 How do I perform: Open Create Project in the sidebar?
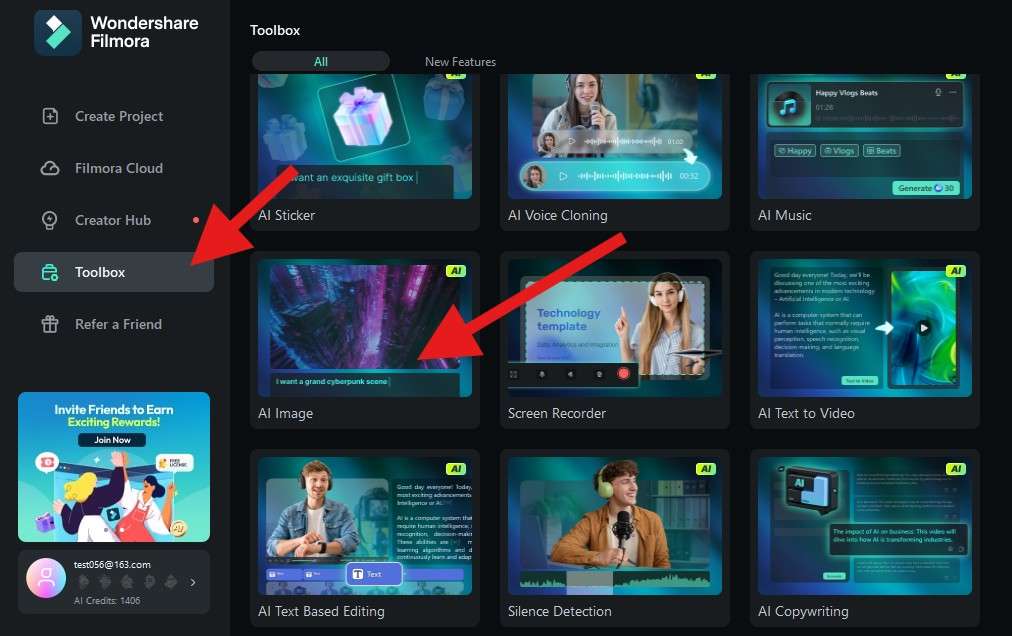click(x=114, y=116)
